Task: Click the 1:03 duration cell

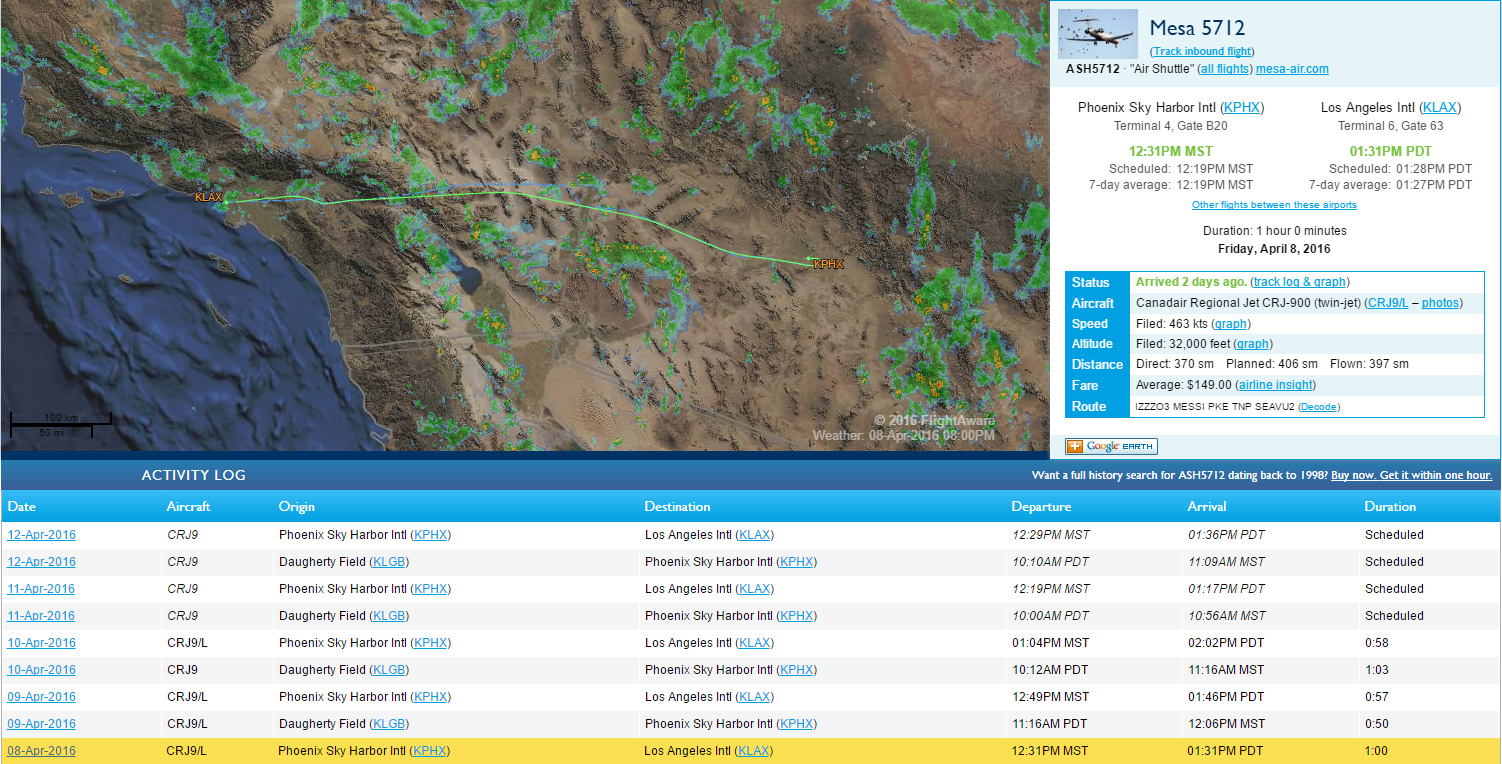Action: pos(1377,670)
